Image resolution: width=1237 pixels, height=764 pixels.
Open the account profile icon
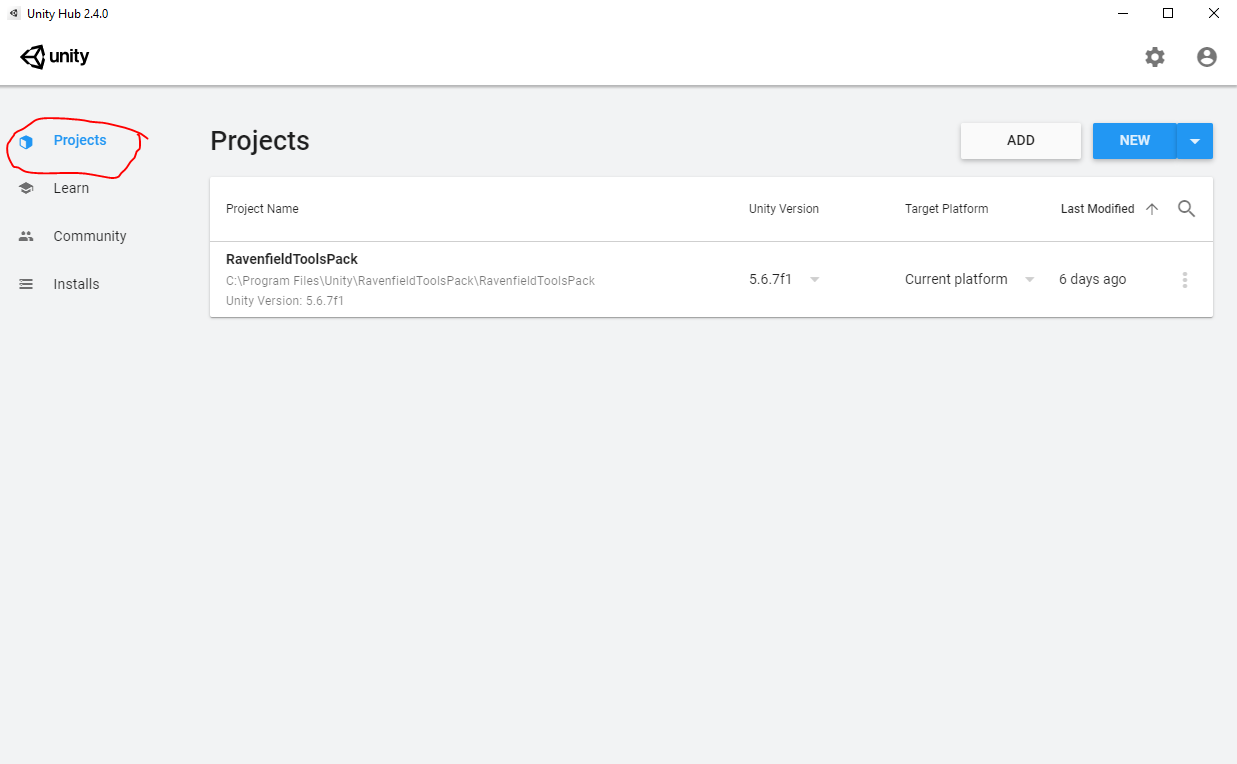(1207, 57)
